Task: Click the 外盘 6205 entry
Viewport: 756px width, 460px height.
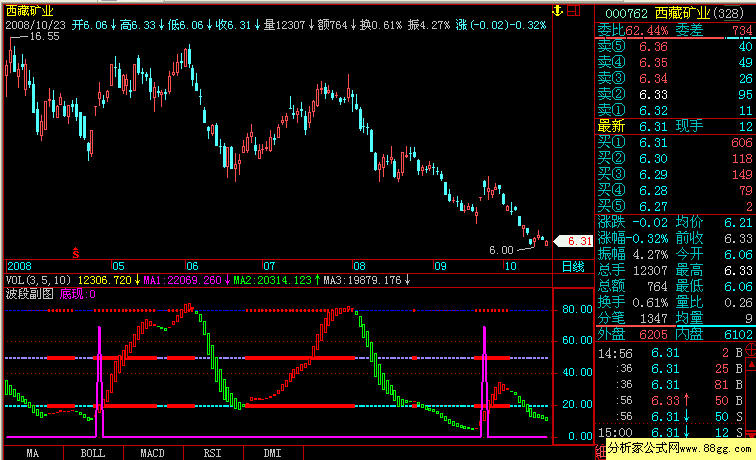Action: pyautogui.click(x=633, y=334)
